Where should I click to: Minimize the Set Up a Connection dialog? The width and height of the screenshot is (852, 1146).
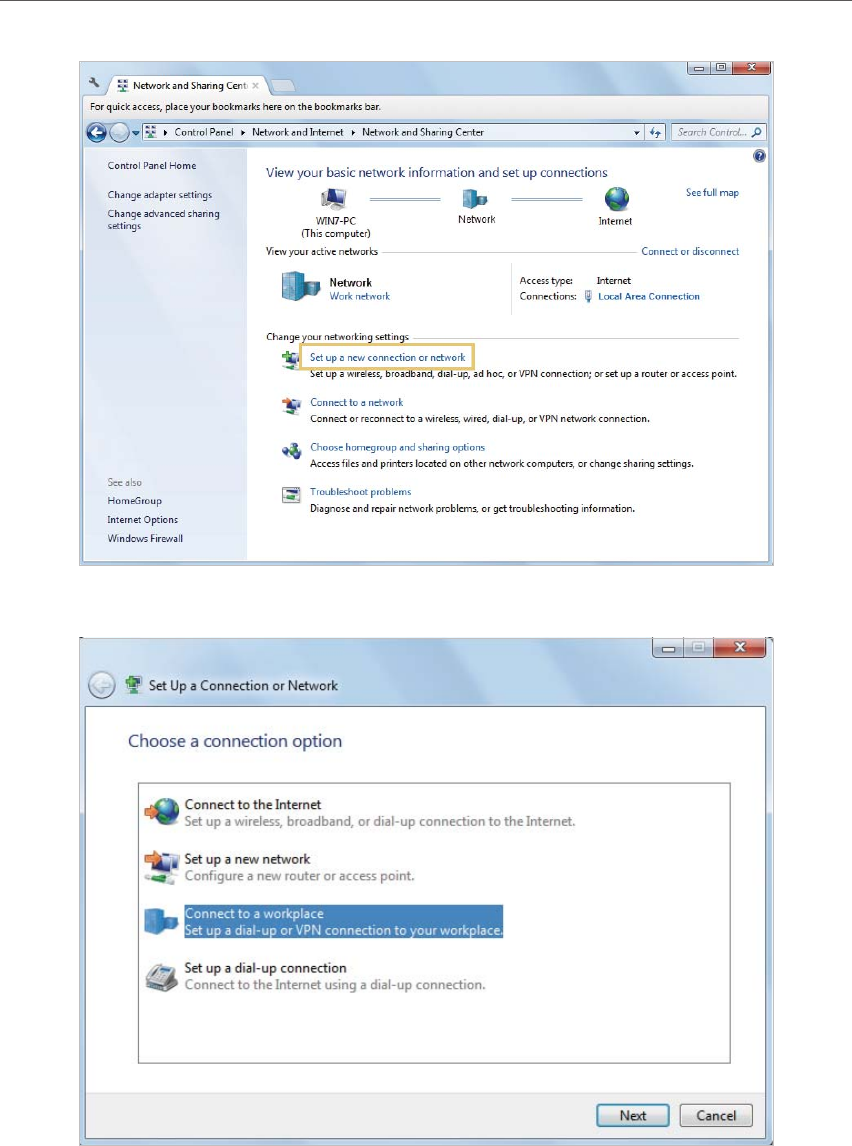click(x=668, y=648)
